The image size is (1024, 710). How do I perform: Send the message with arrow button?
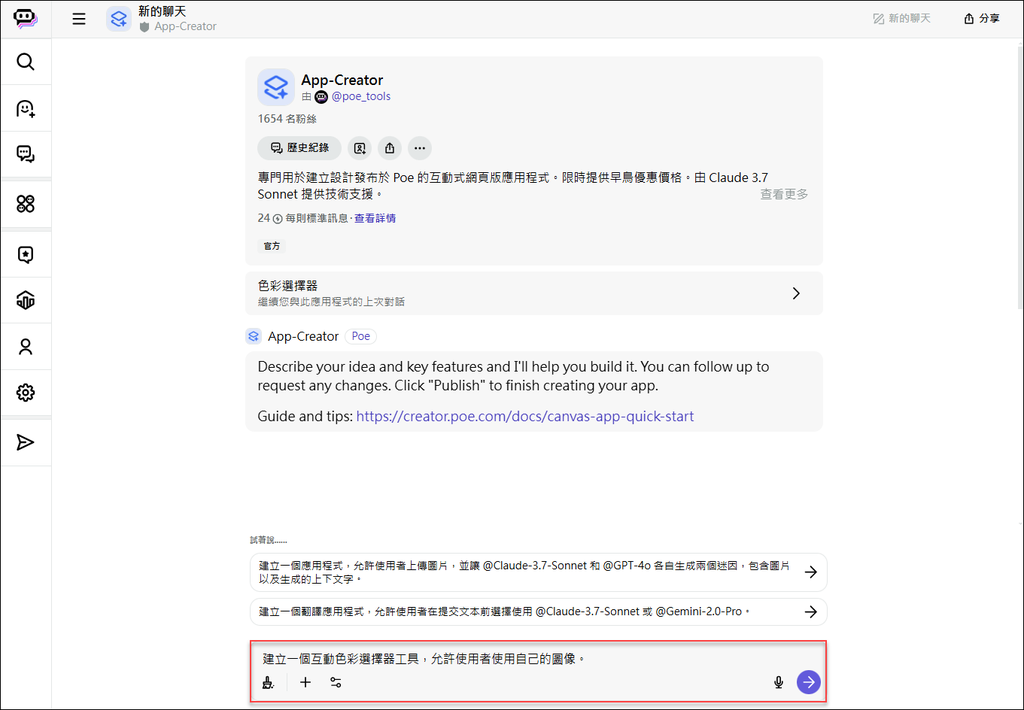click(808, 682)
